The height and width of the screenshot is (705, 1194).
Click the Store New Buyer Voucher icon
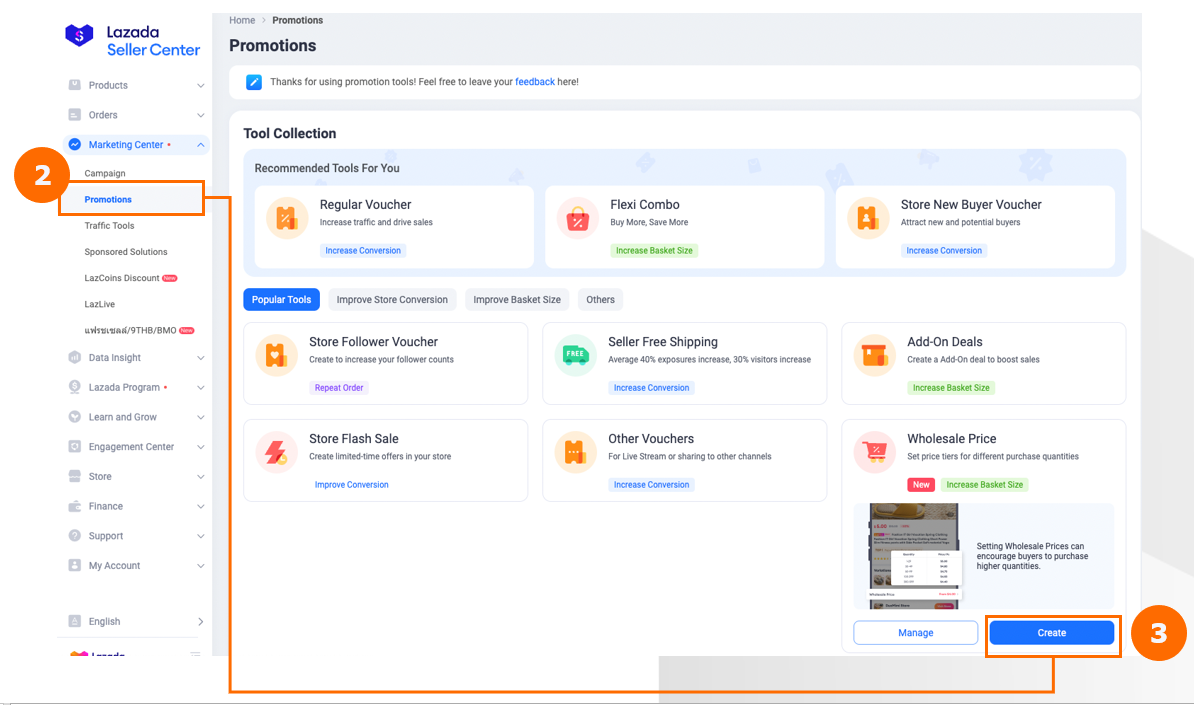click(x=868, y=219)
